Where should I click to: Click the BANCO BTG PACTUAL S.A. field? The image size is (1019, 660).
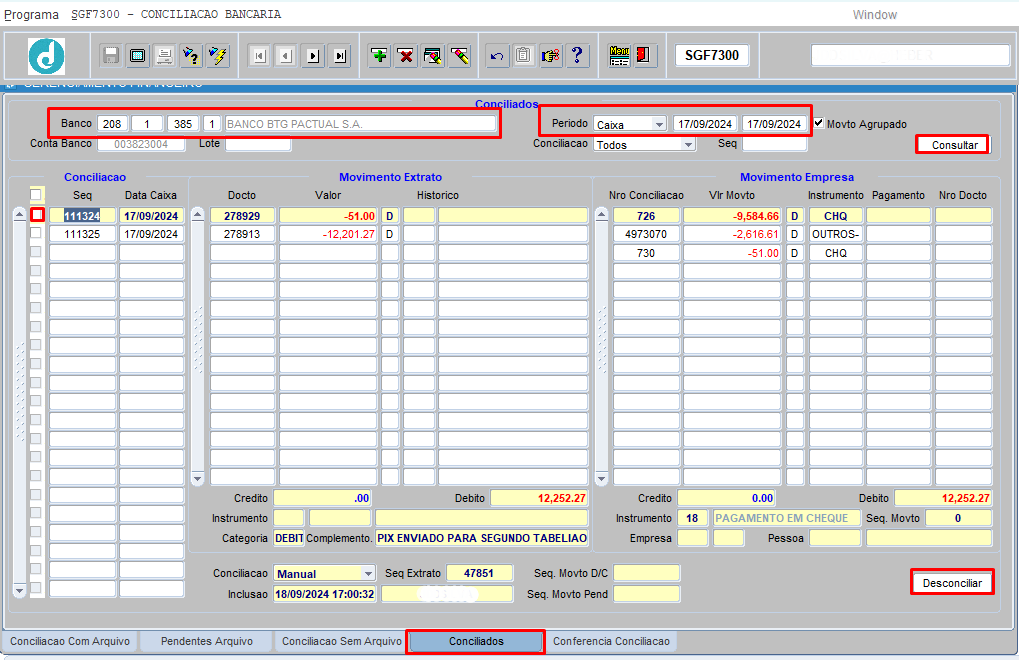(x=360, y=124)
